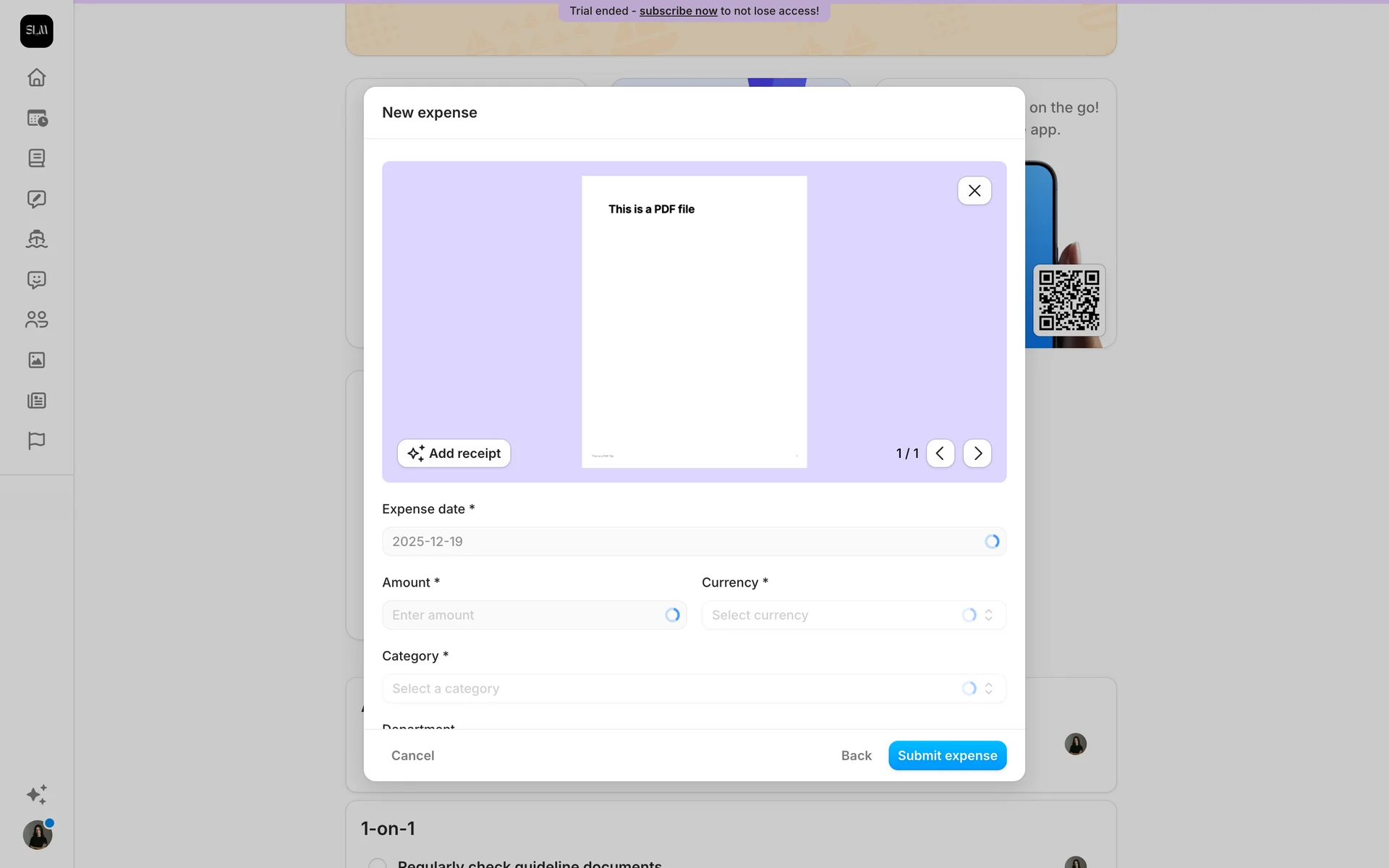
Task: Go to next receipt page
Action: point(977,454)
